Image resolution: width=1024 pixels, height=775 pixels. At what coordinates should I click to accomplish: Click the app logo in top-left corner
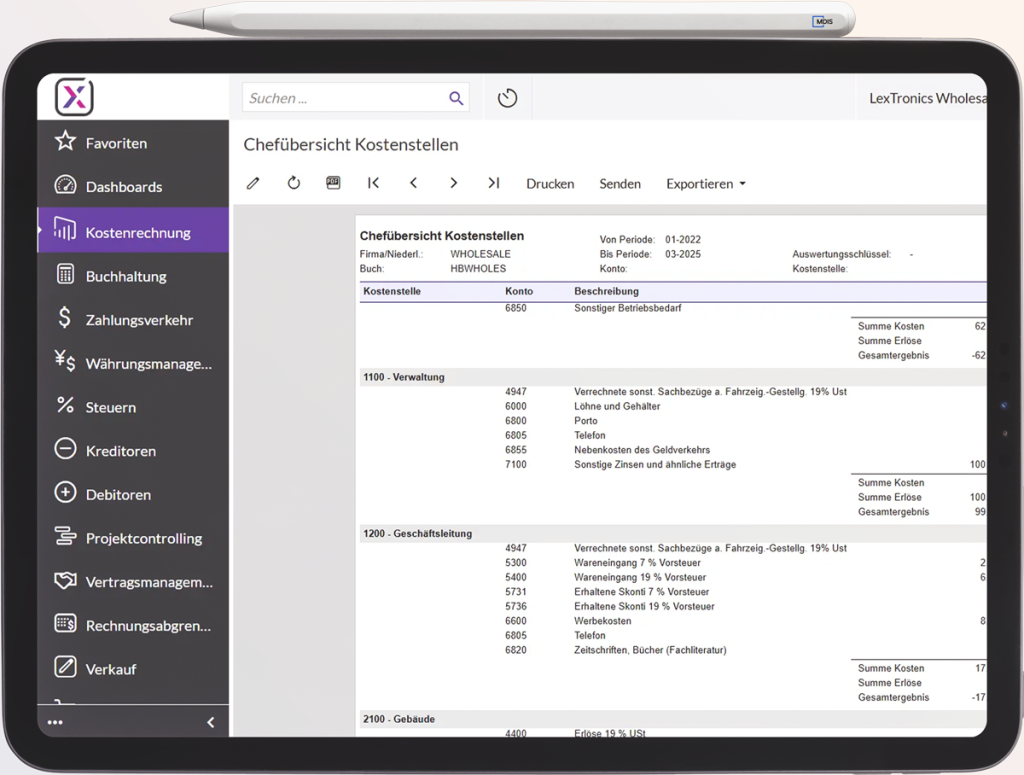tap(73, 97)
